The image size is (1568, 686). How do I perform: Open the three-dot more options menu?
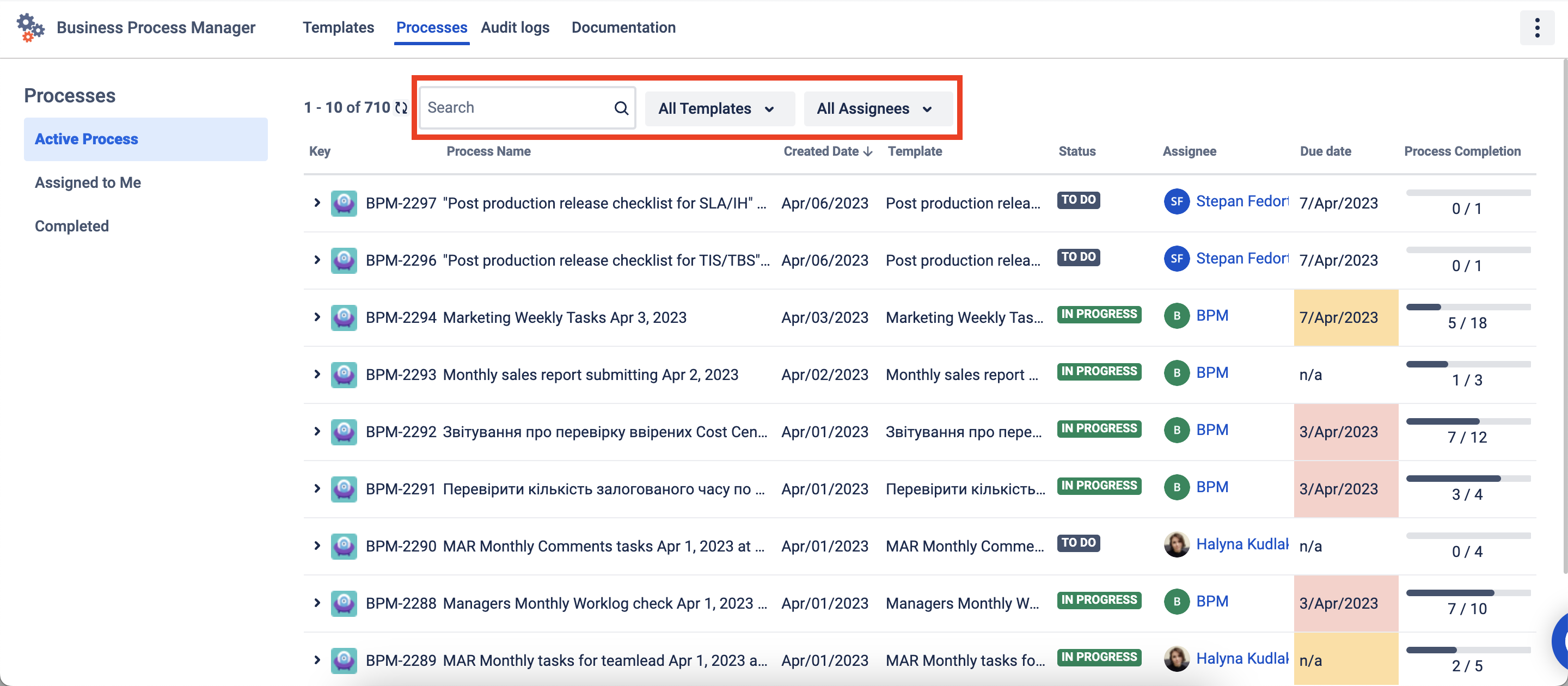1536,27
